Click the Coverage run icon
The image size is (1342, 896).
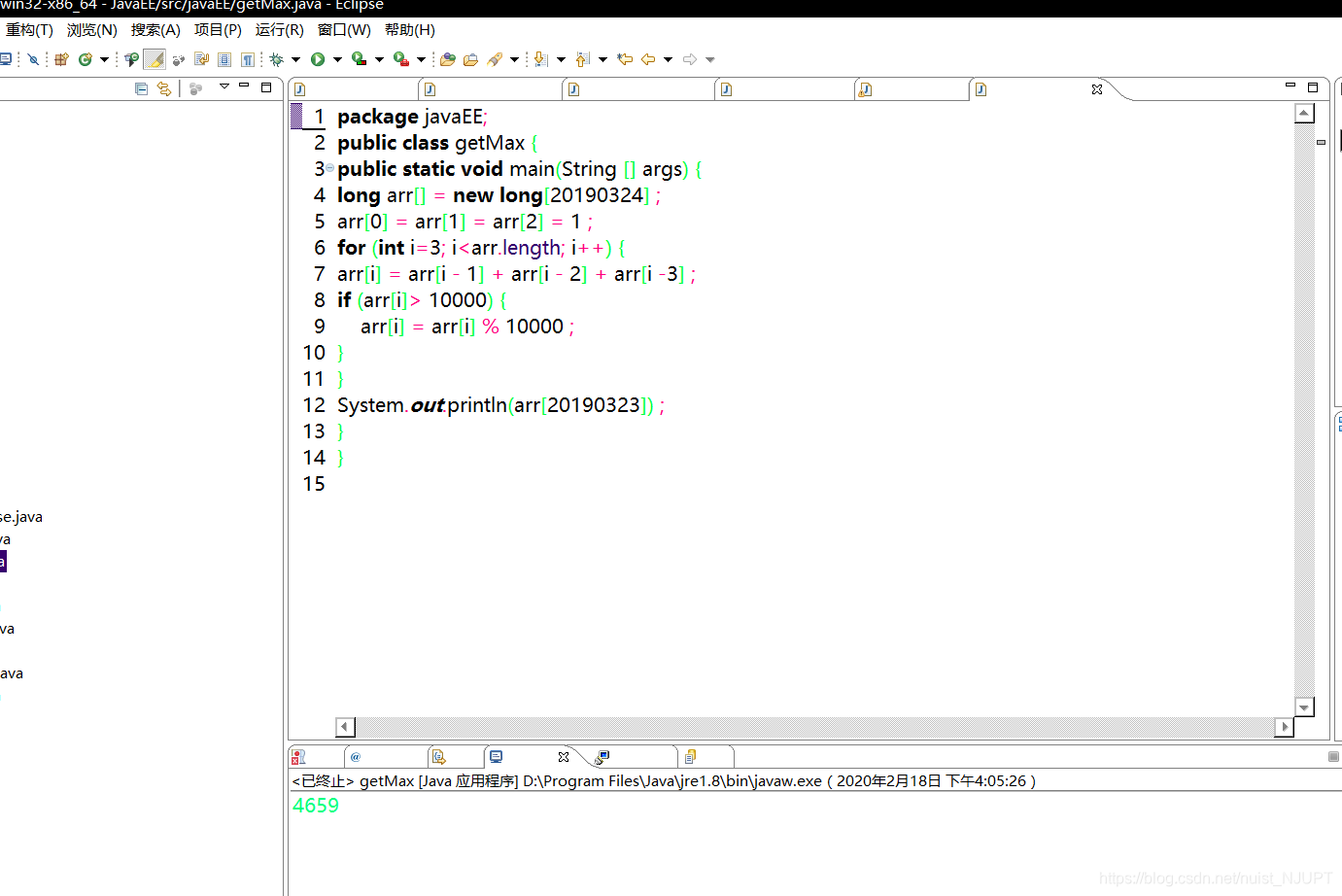(360, 59)
